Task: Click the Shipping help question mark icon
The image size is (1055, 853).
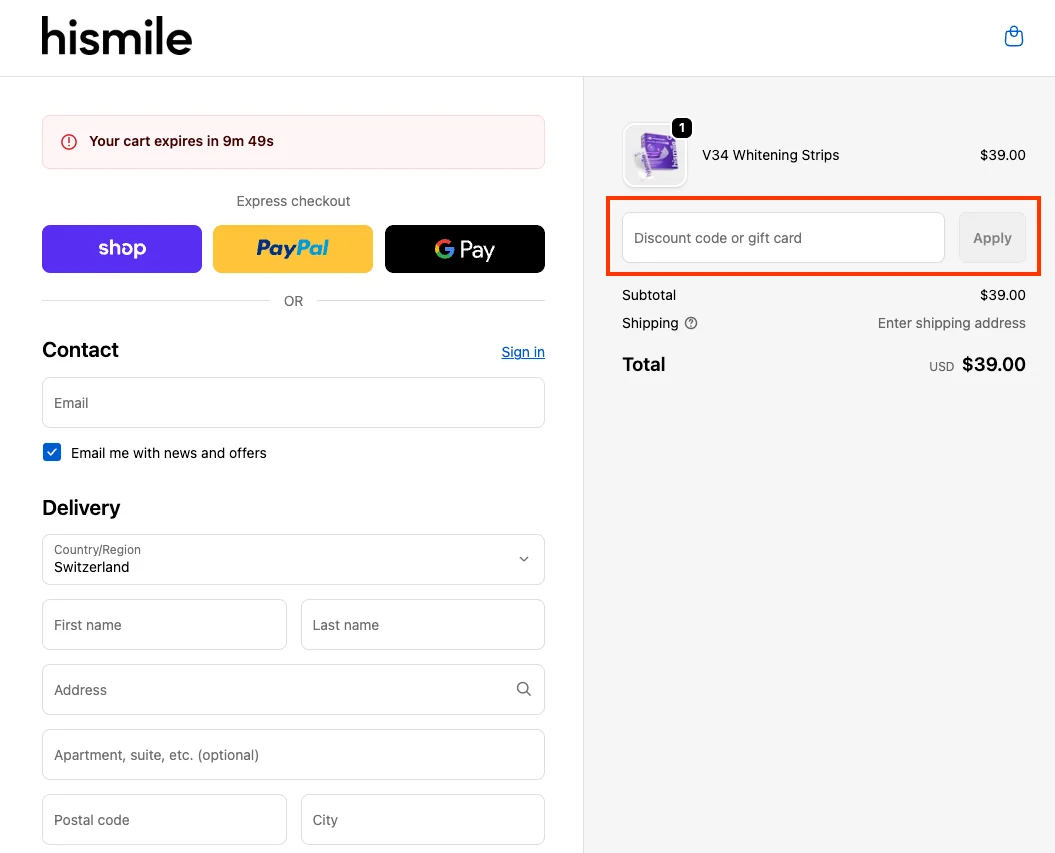Action: pyautogui.click(x=691, y=323)
